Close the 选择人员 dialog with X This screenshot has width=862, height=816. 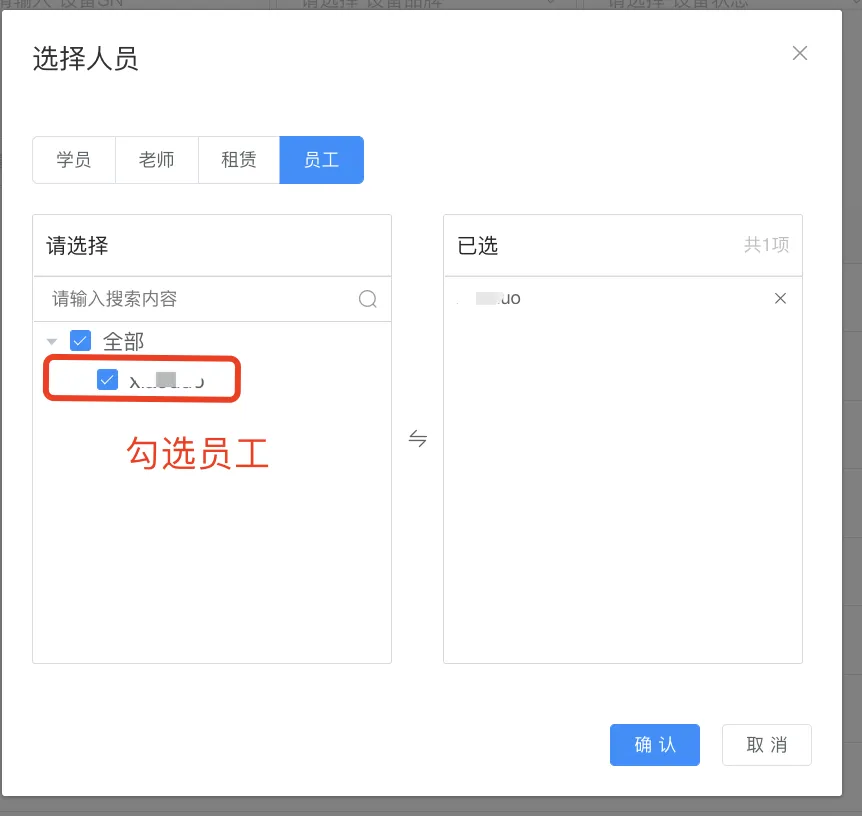point(800,54)
